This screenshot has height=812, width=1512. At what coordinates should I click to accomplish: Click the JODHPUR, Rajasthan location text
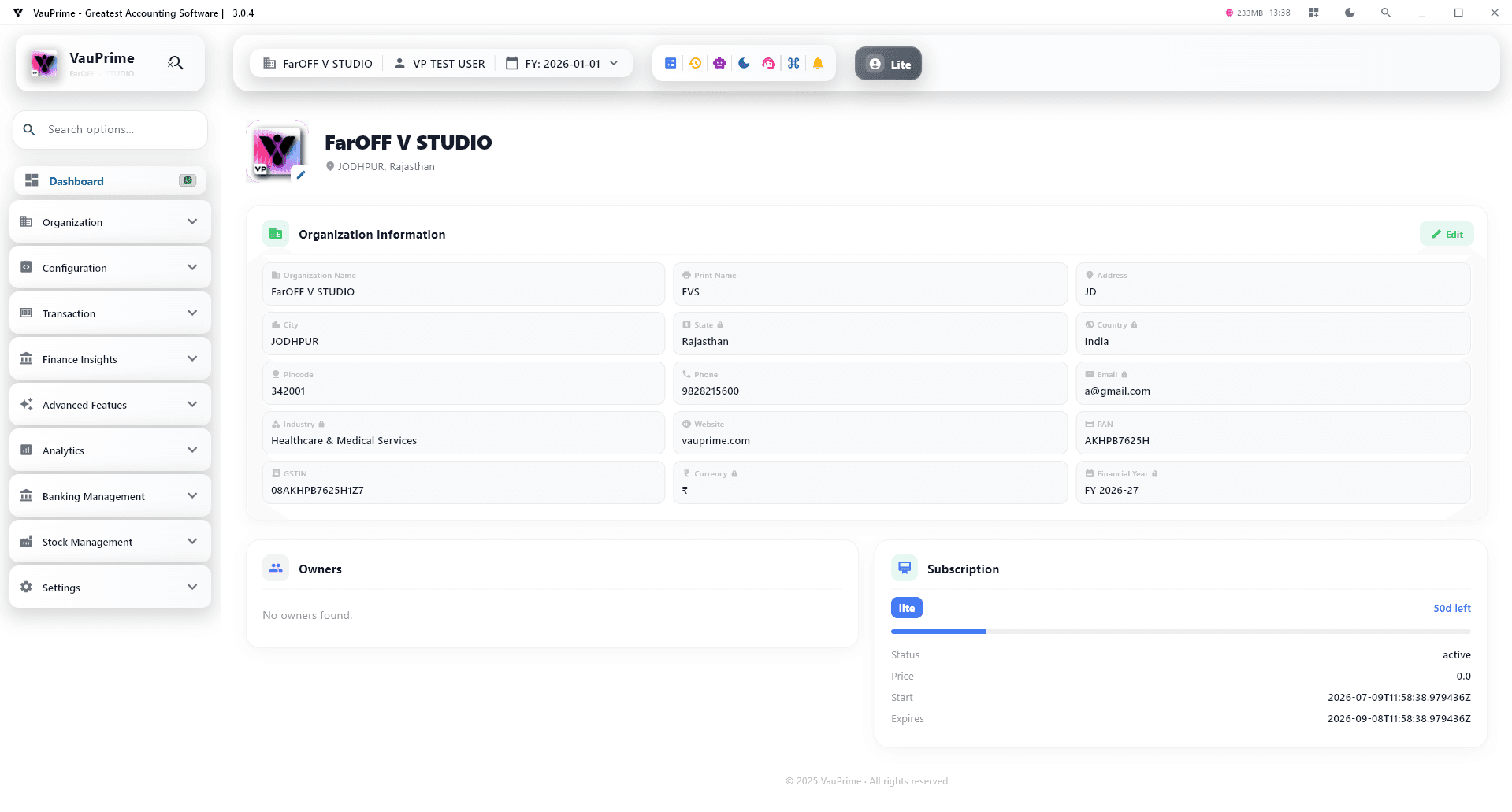(x=386, y=166)
